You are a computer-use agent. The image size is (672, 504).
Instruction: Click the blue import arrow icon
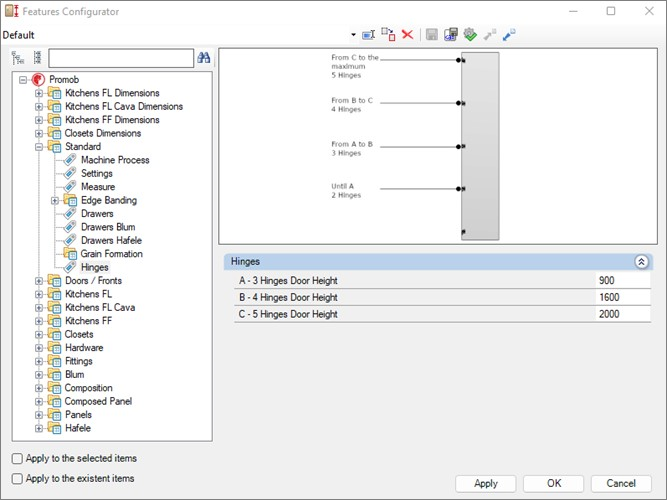(x=509, y=34)
